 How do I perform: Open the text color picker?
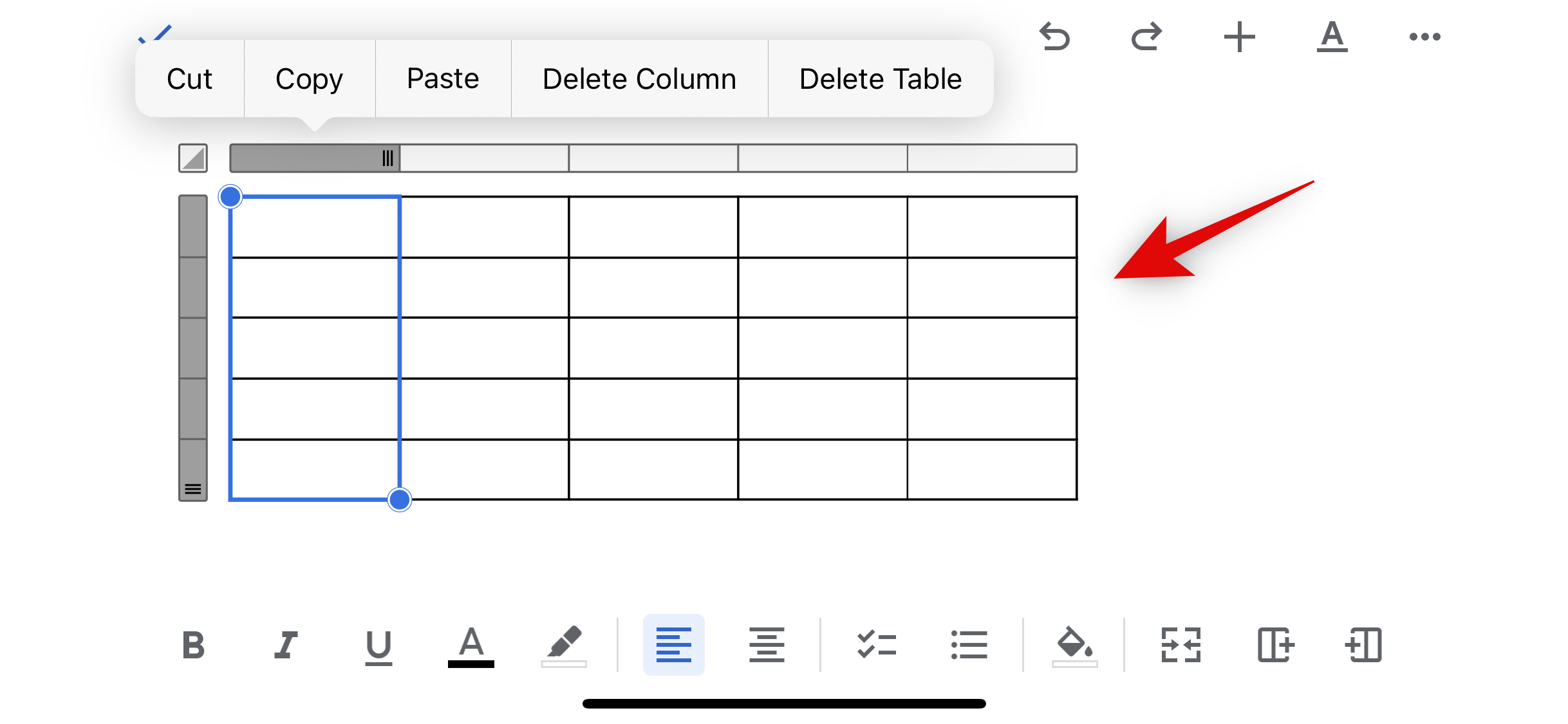coord(471,645)
